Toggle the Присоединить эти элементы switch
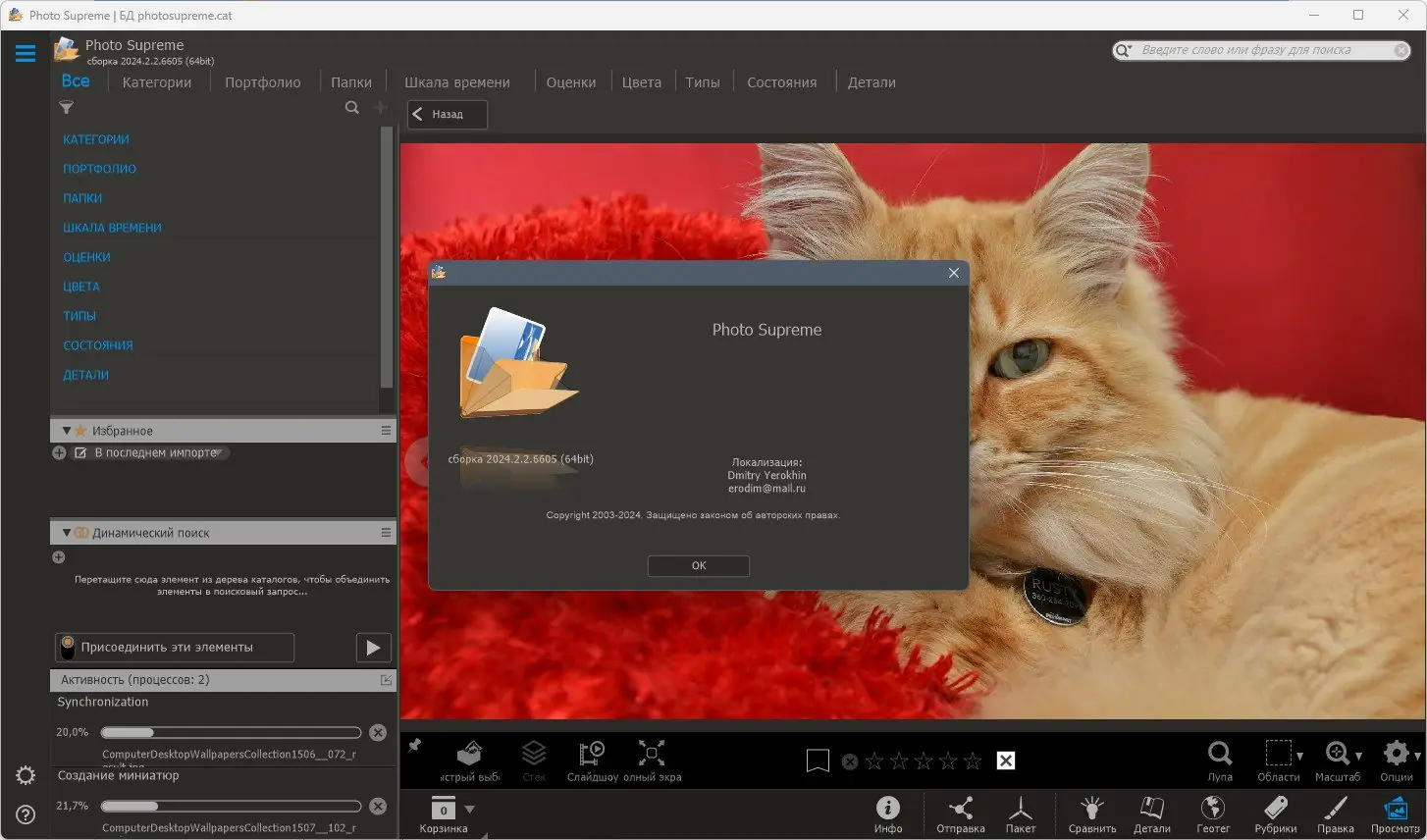This screenshot has width=1427, height=840. coord(68,648)
